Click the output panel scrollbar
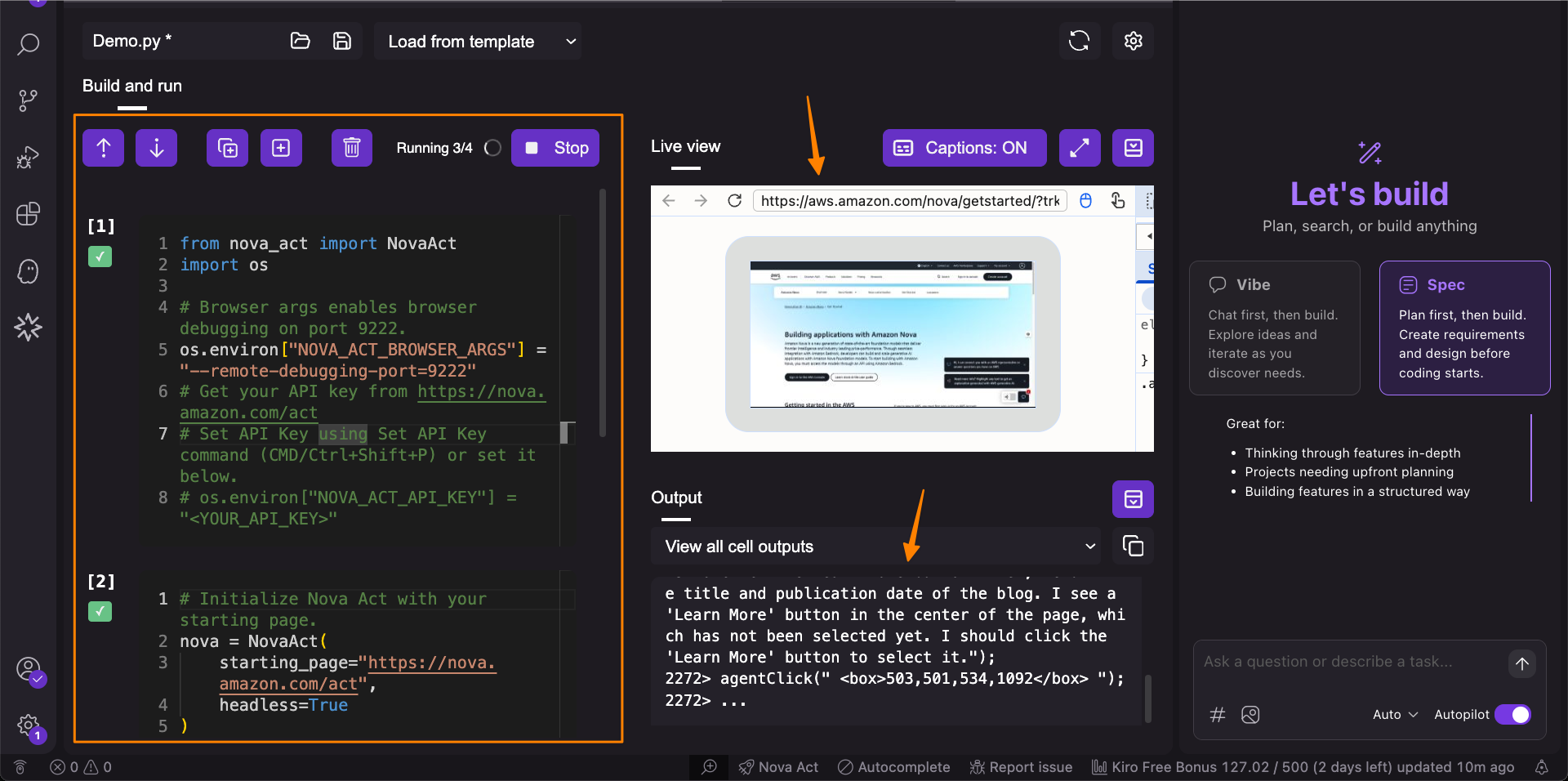The width and height of the screenshot is (1568, 781). [1148, 698]
